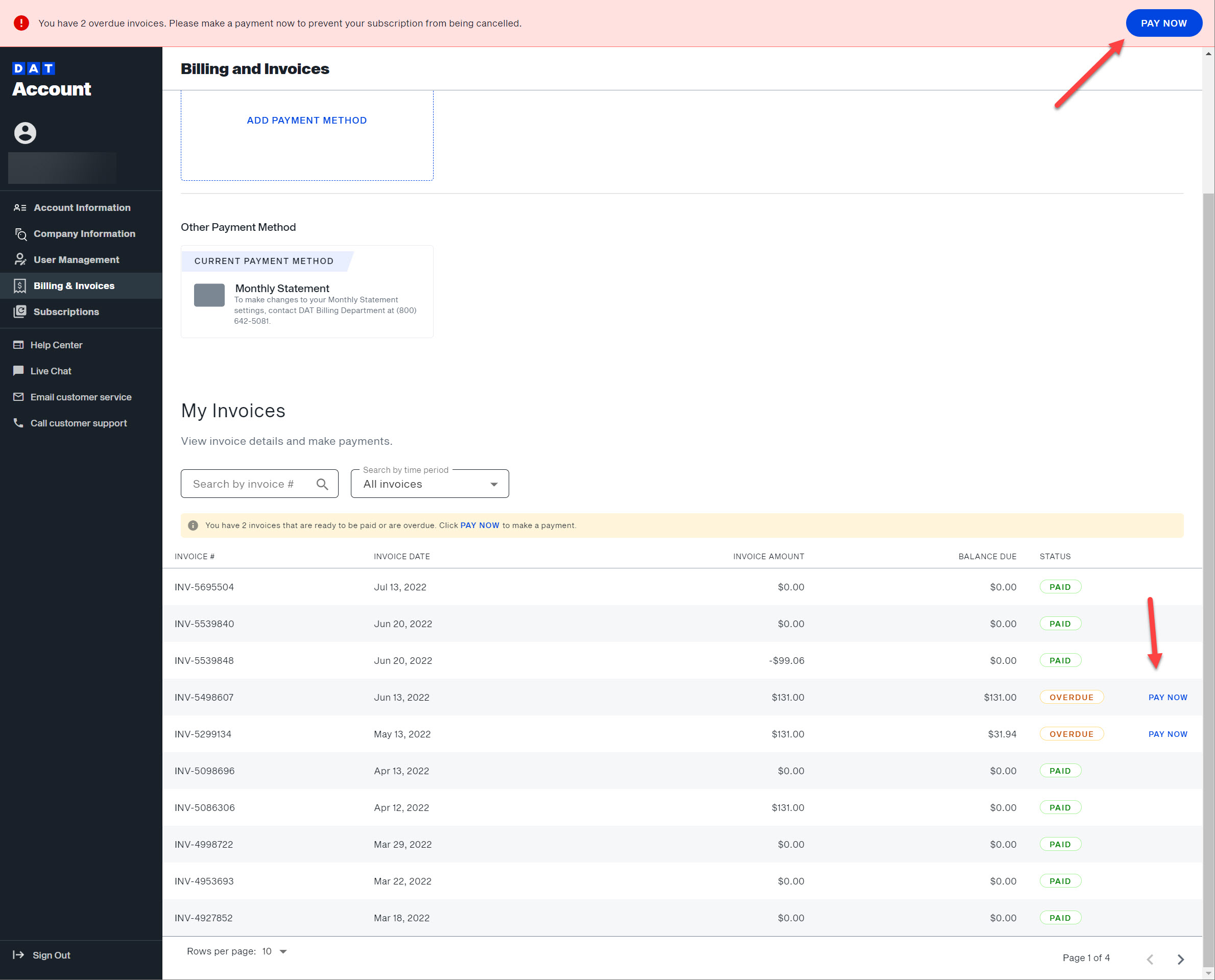This screenshot has height=980, width=1215.
Task: Expand the All invoices time period dropdown
Action: (429, 484)
